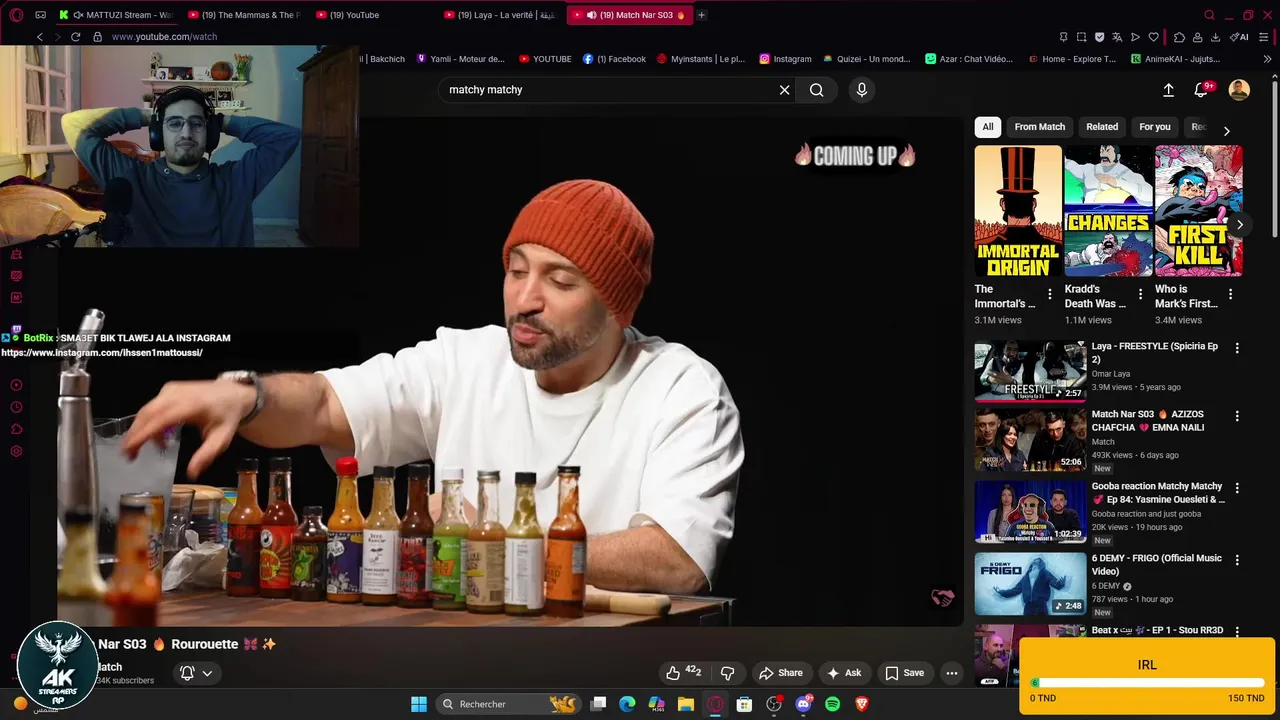1280x720 pixels.
Task: Like the video with thumbs up
Action: pos(683,673)
